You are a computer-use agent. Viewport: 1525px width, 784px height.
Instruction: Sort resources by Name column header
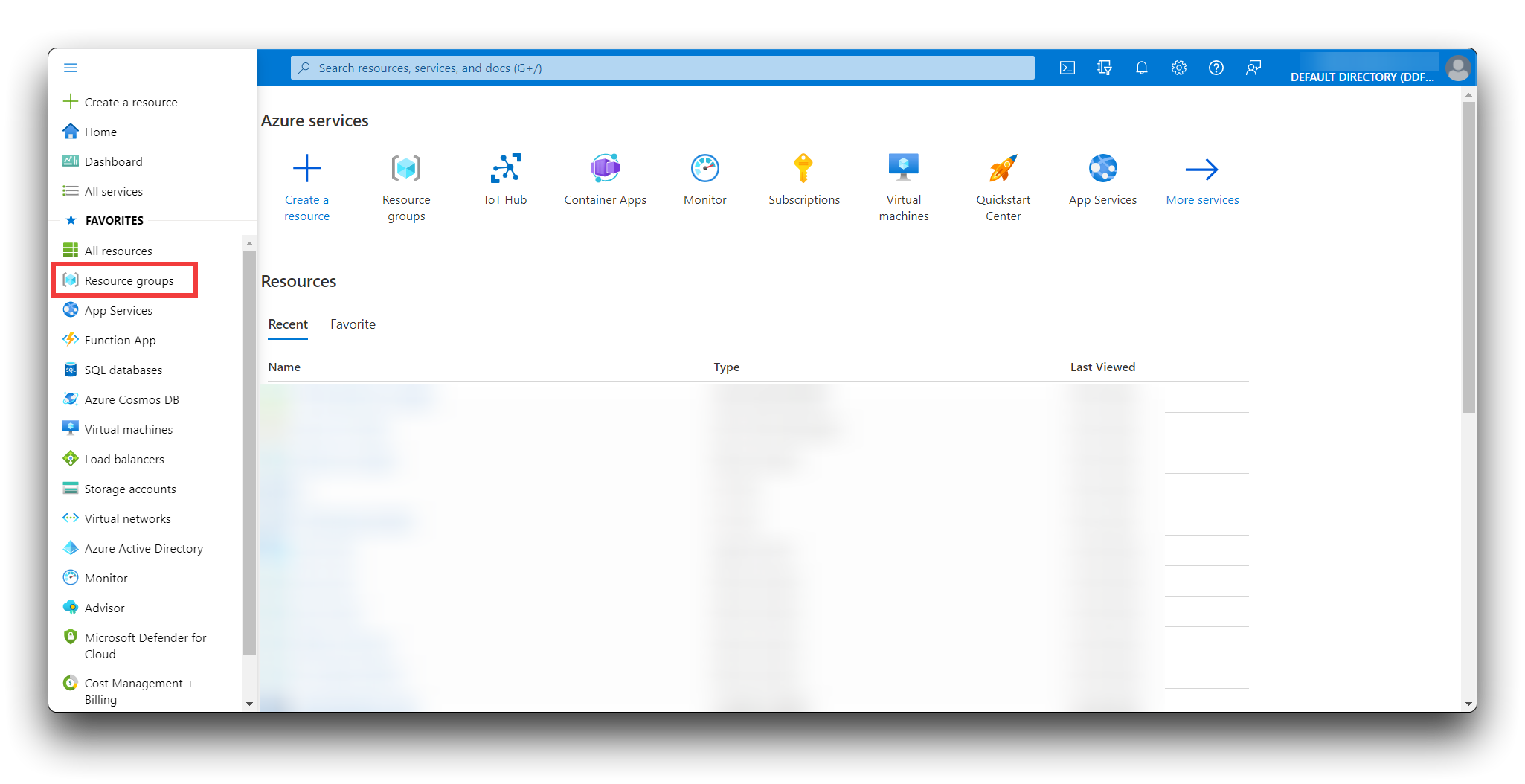(x=284, y=367)
